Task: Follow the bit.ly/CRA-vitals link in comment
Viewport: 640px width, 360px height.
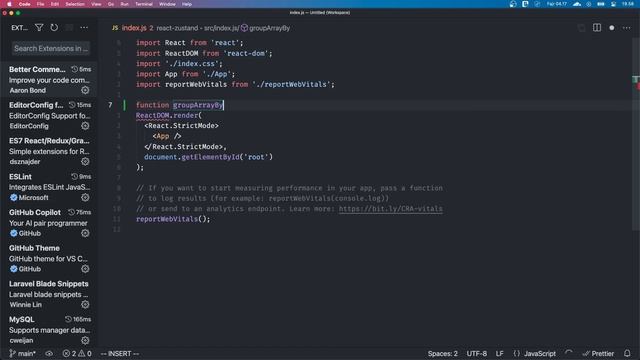Action: point(390,209)
